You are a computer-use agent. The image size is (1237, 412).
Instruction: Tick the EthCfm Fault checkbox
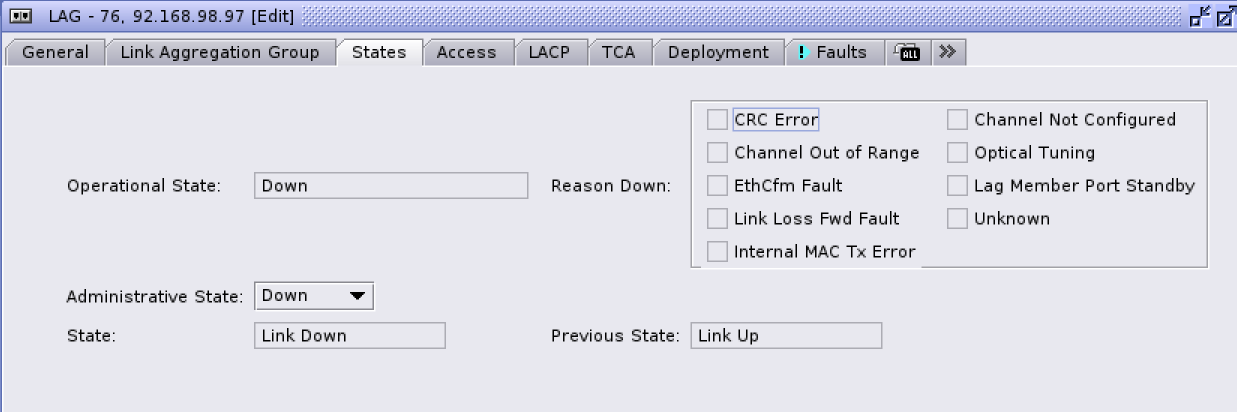[x=717, y=186]
